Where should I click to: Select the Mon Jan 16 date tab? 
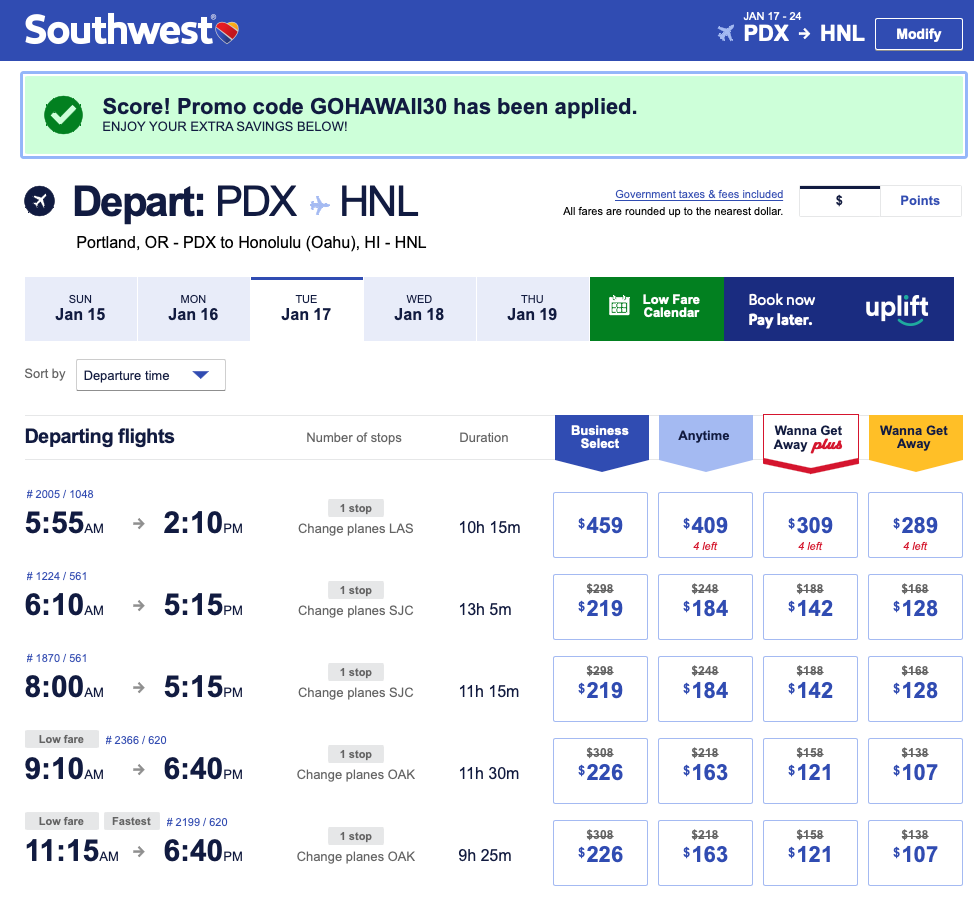click(193, 308)
